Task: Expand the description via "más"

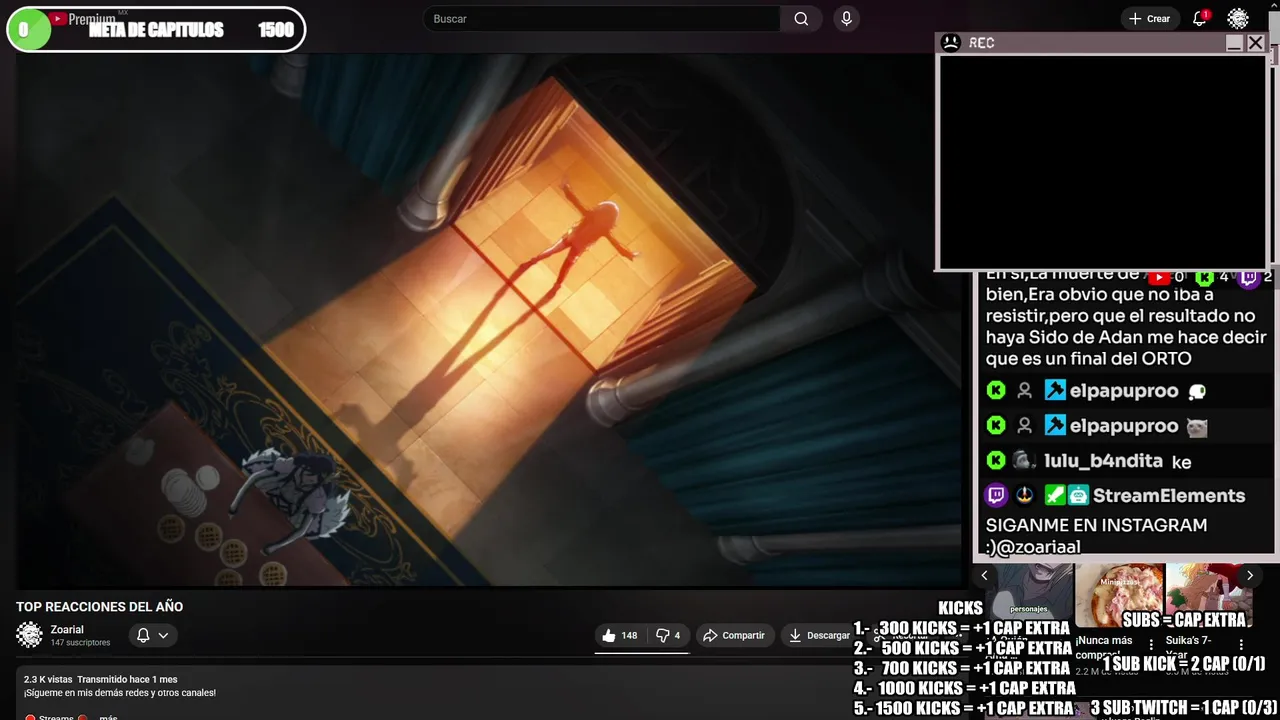Action: [108, 717]
